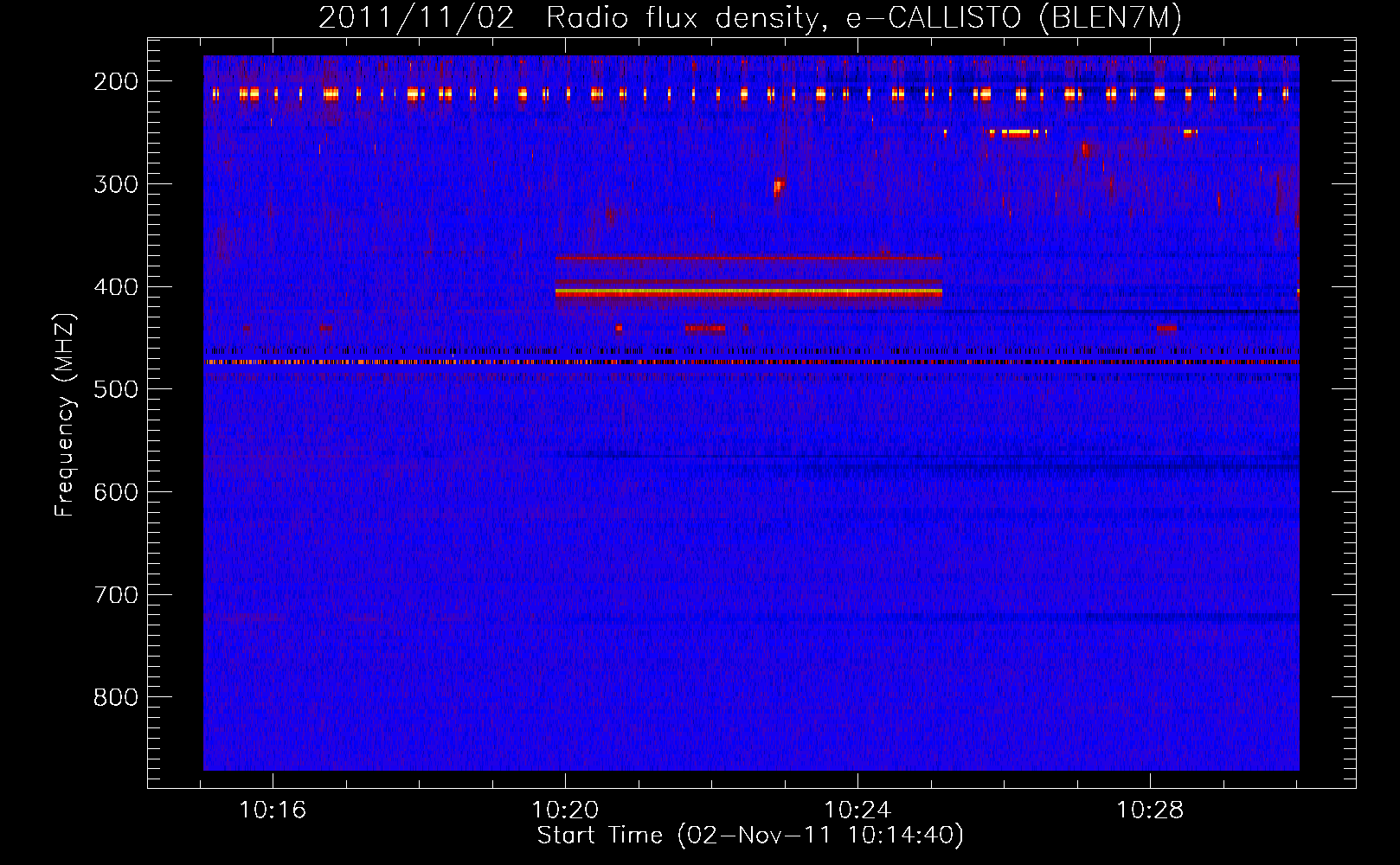The height and width of the screenshot is (865, 1400).
Task: Click the Frequency (MHZ) axis label
Action: 65,414
